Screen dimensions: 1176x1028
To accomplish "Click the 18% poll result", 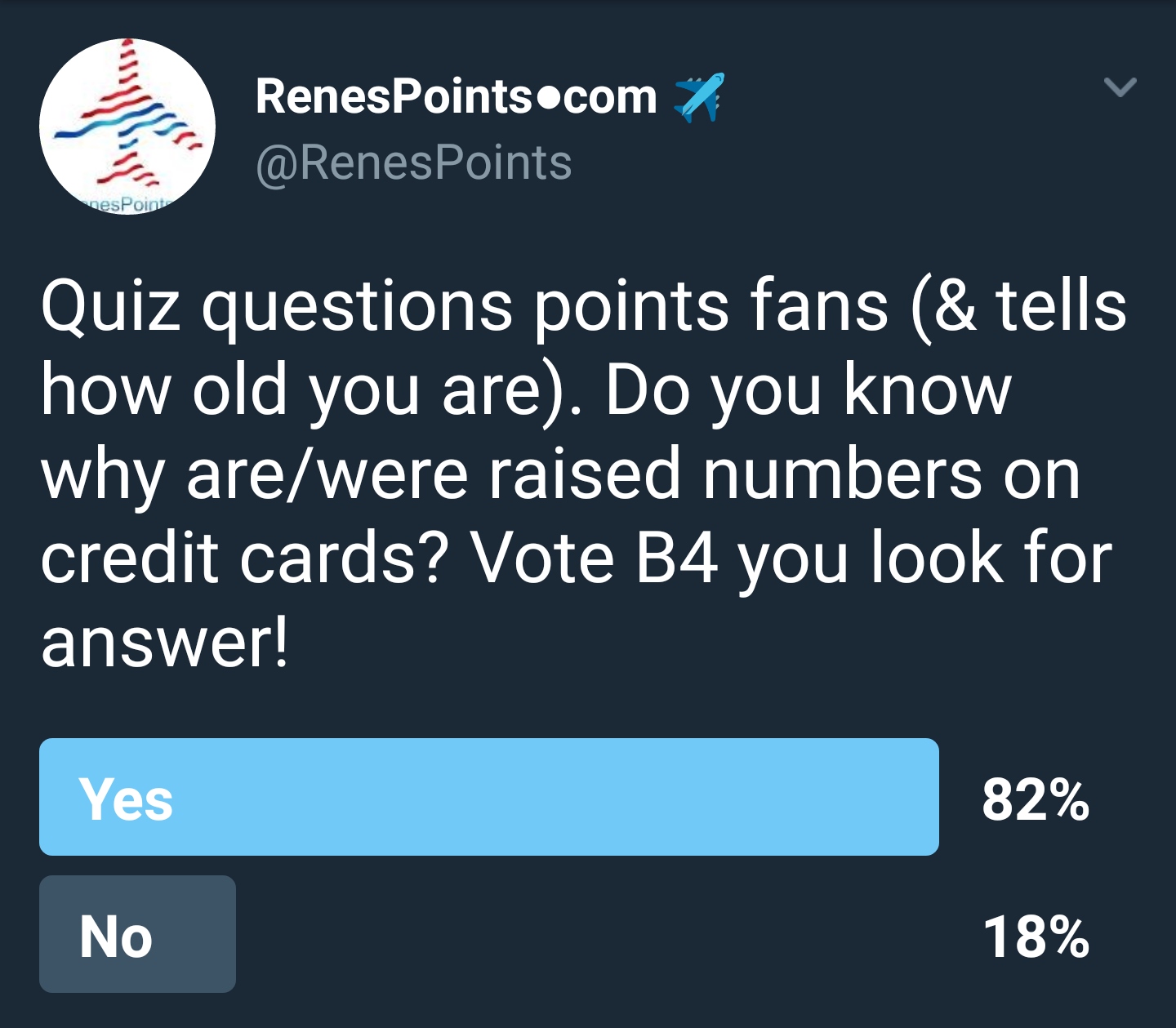I will [1035, 937].
